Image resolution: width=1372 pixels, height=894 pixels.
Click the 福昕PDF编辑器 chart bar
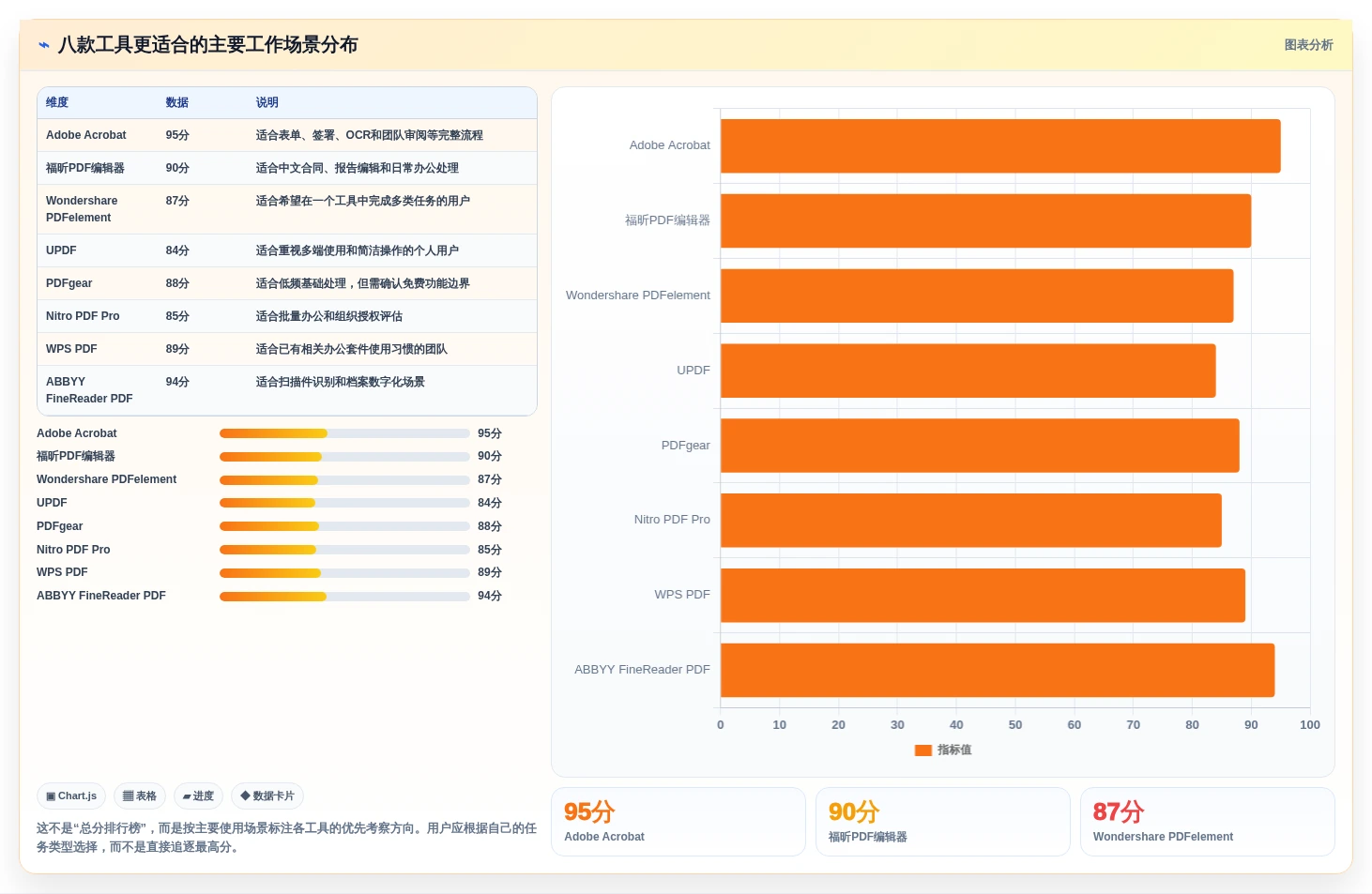(x=985, y=220)
